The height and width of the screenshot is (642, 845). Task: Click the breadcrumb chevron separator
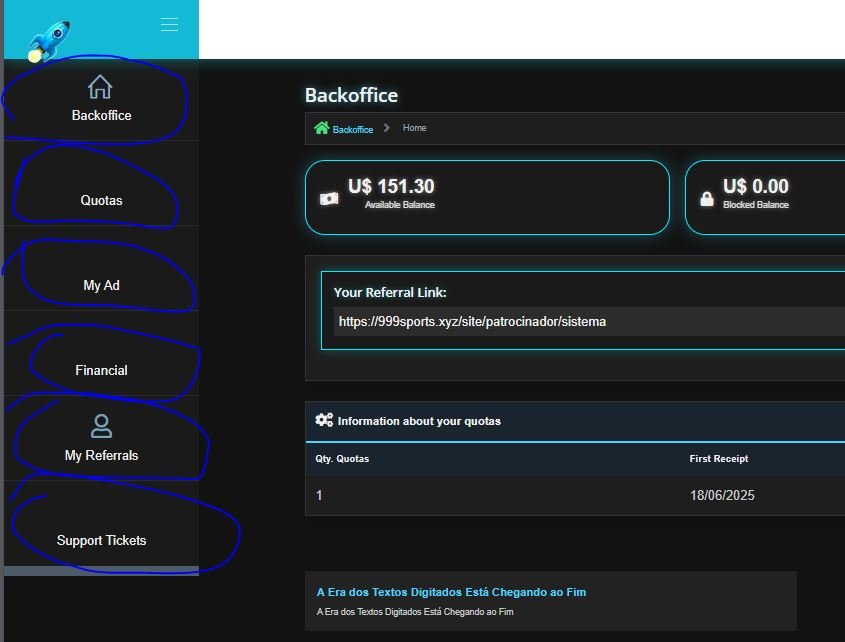tap(386, 128)
